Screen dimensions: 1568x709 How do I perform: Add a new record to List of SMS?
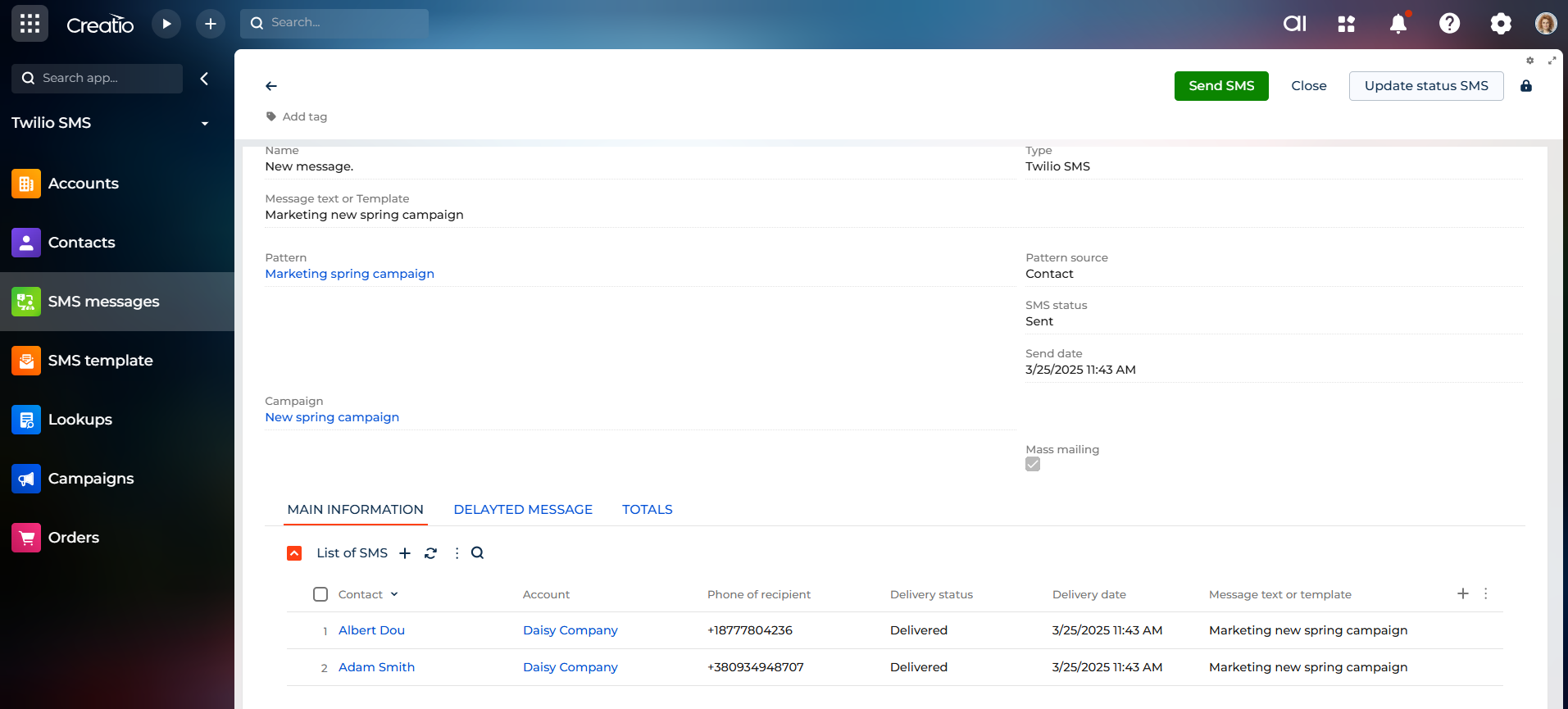(405, 553)
